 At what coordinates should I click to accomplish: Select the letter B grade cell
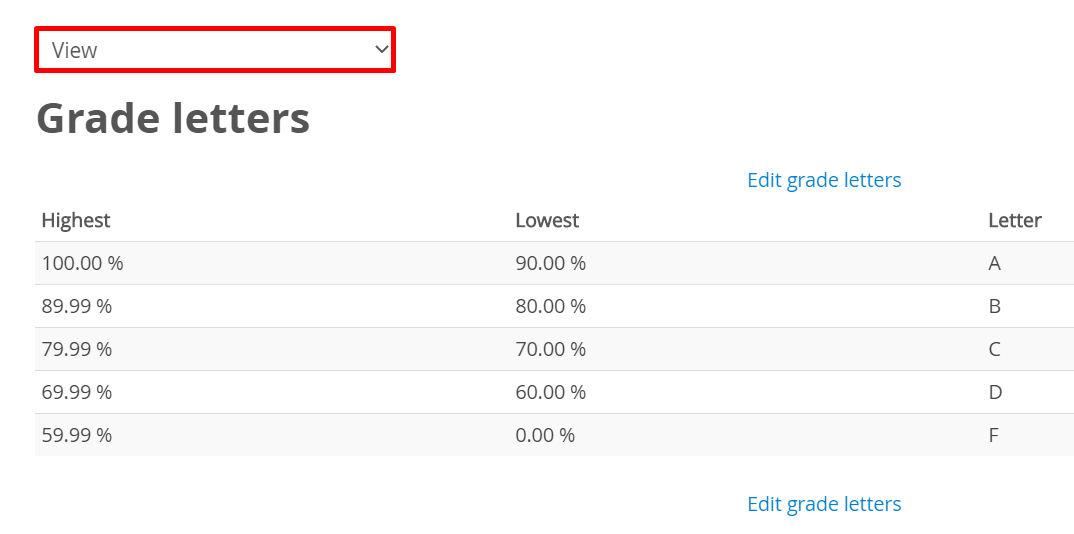(x=994, y=306)
